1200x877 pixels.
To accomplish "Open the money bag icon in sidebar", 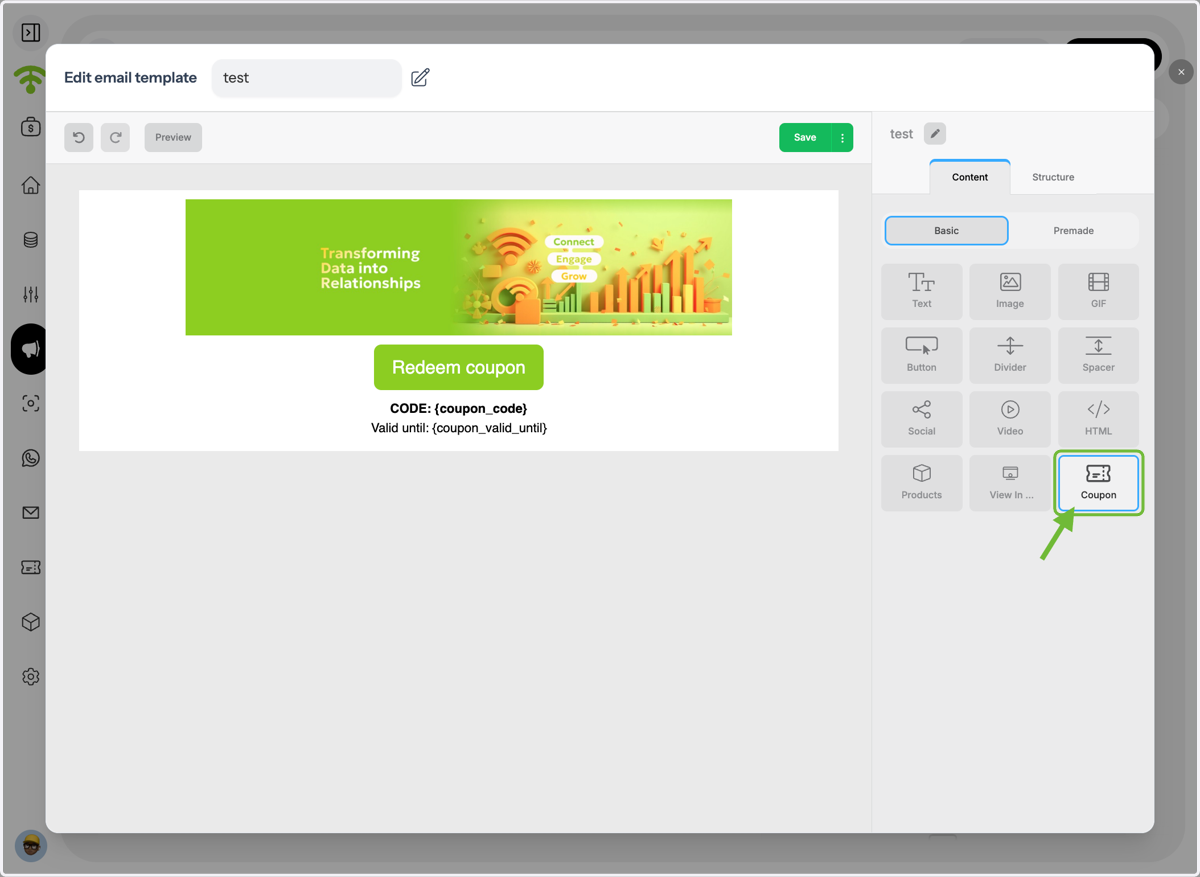I will pos(31,127).
